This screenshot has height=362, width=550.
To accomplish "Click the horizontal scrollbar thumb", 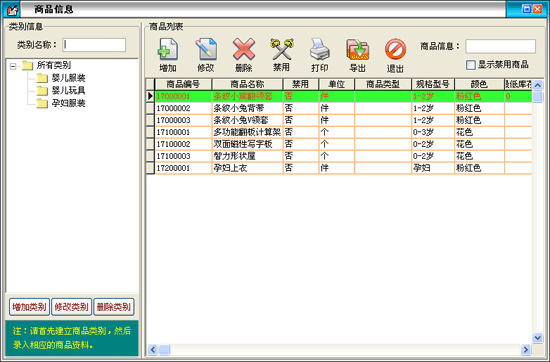I will (x=165, y=349).
